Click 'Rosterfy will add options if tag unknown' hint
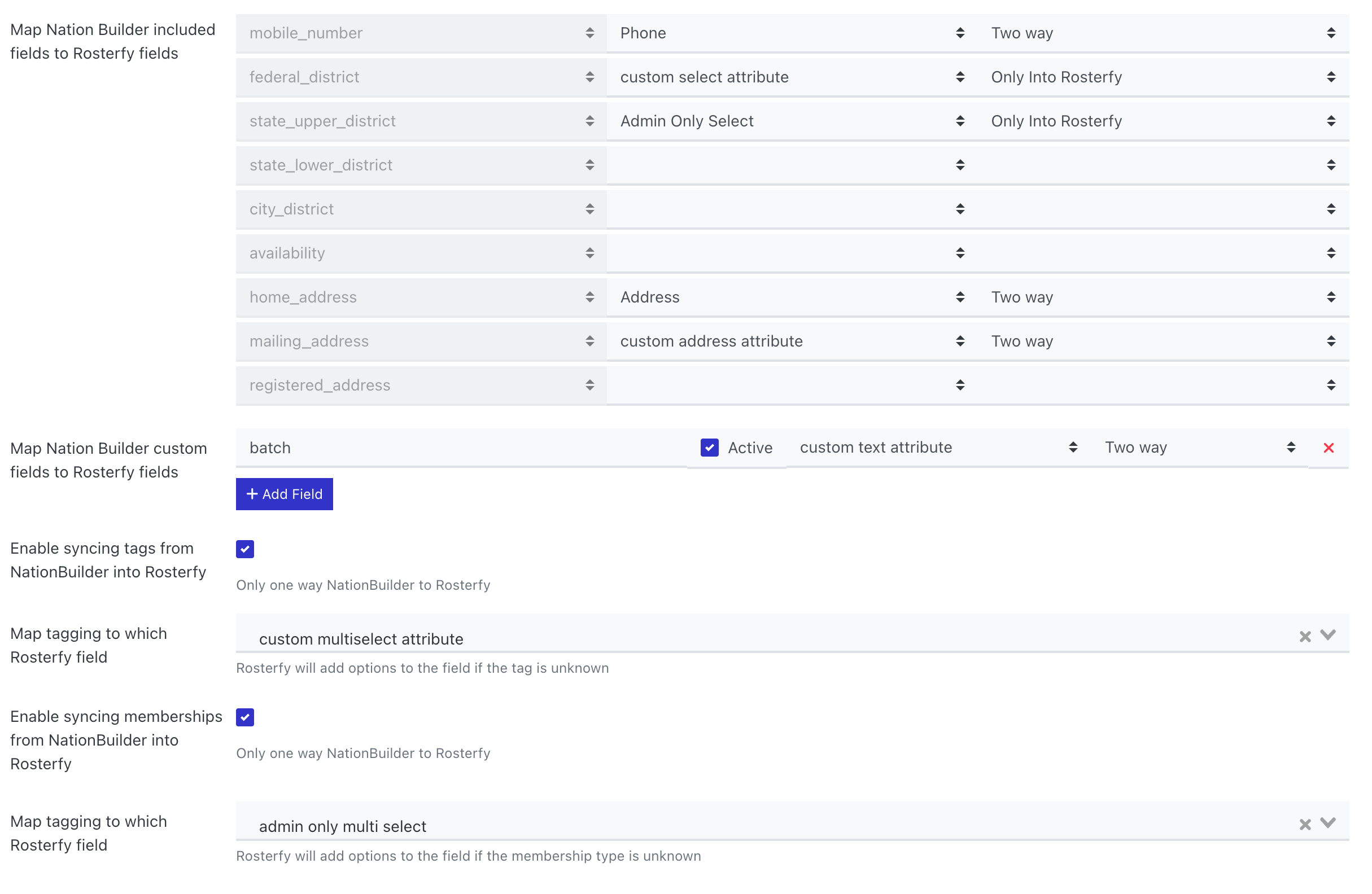1372x894 pixels. click(422, 668)
